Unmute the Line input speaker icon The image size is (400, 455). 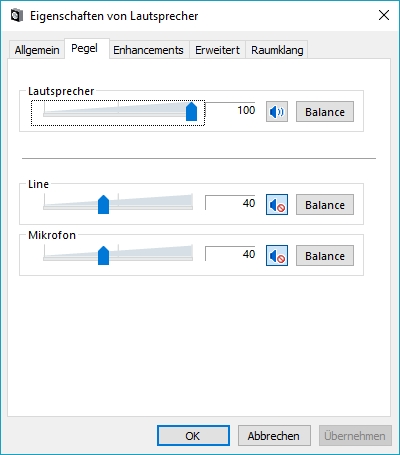[x=277, y=205]
